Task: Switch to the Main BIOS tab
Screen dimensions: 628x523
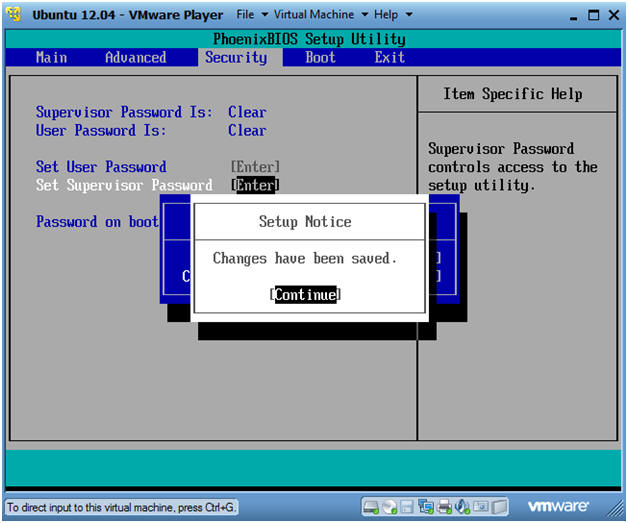Action: [51, 57]
